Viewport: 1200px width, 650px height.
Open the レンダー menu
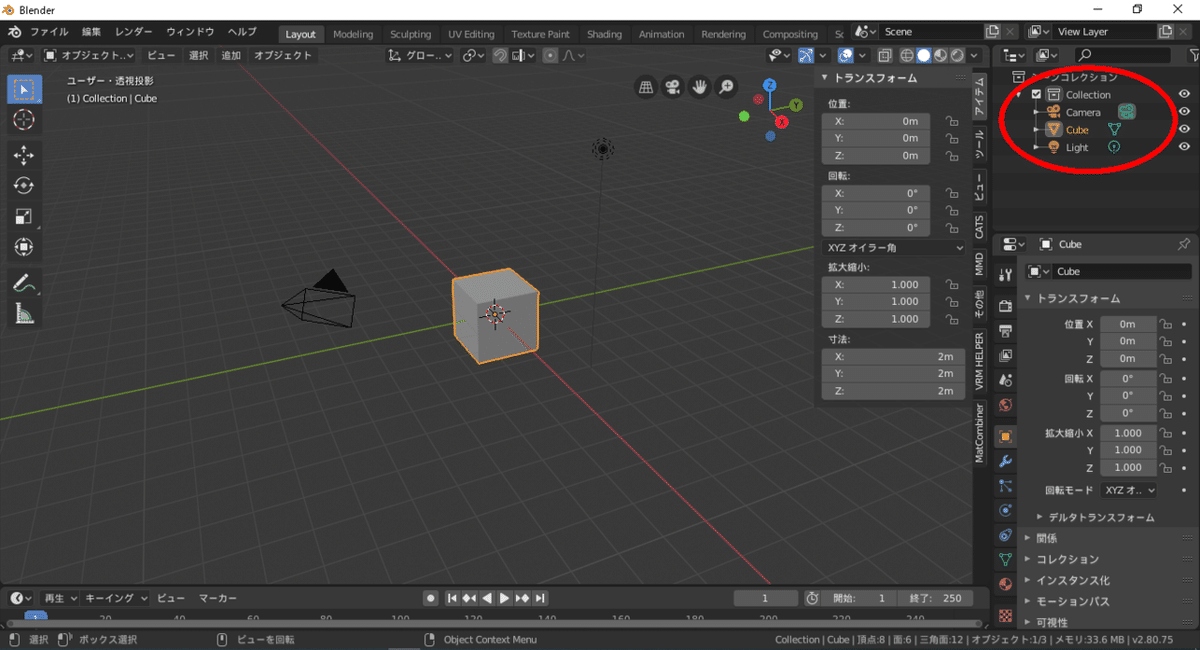coord(133,32)
